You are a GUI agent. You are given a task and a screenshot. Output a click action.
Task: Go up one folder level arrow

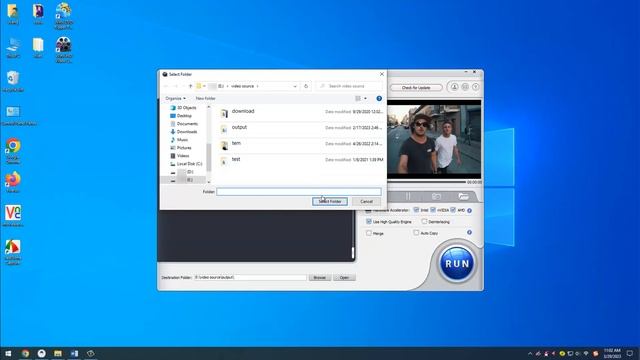coord(190,86)
